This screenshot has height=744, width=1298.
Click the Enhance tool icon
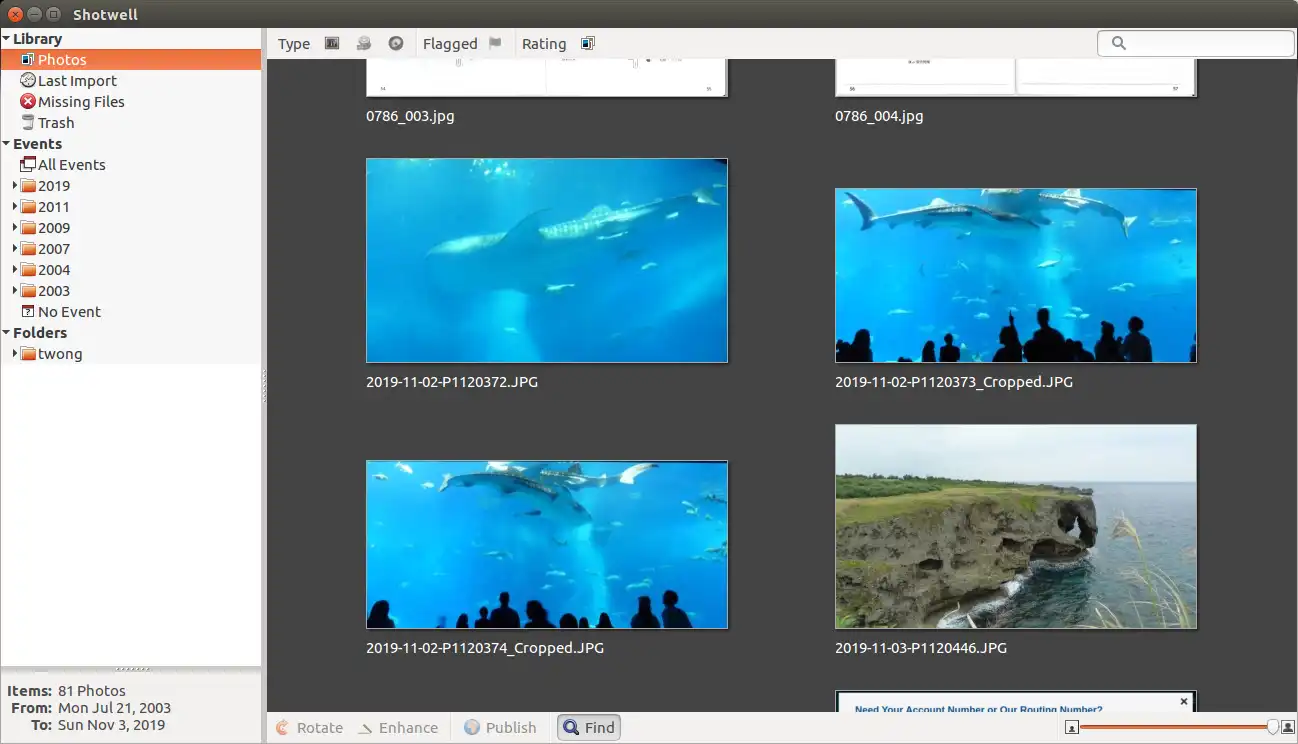tap(366, 728)
